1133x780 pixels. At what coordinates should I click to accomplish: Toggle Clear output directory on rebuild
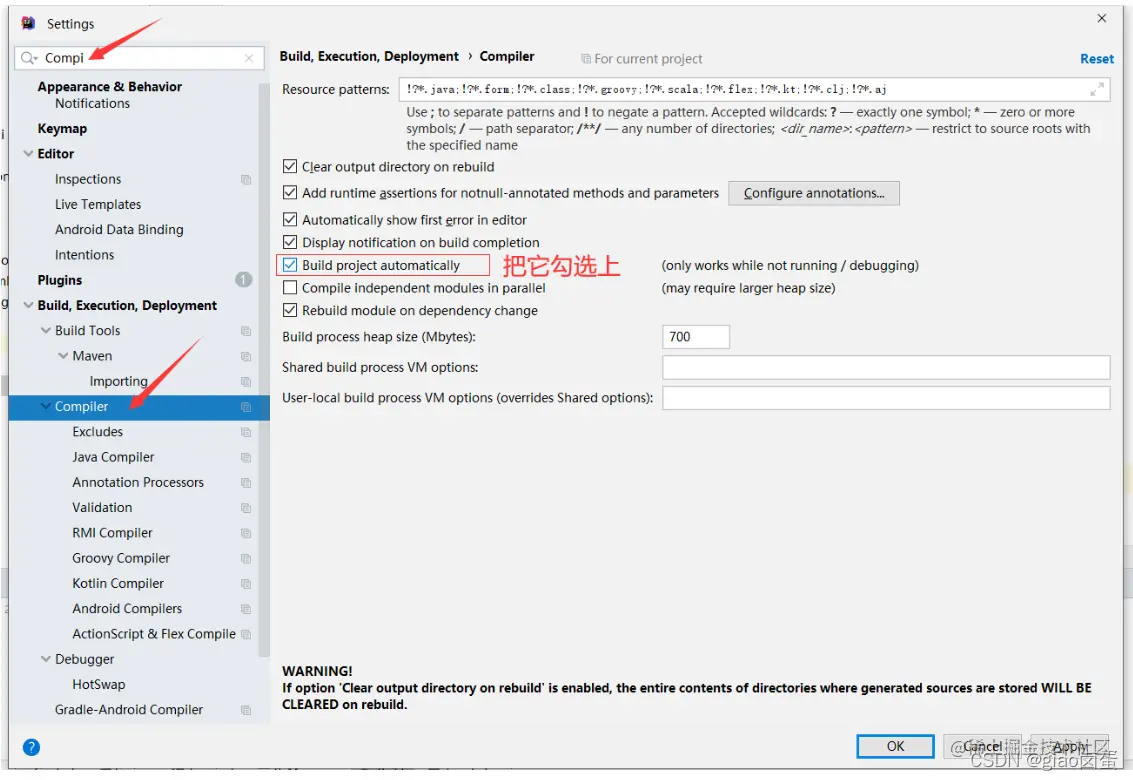[290, 166]
